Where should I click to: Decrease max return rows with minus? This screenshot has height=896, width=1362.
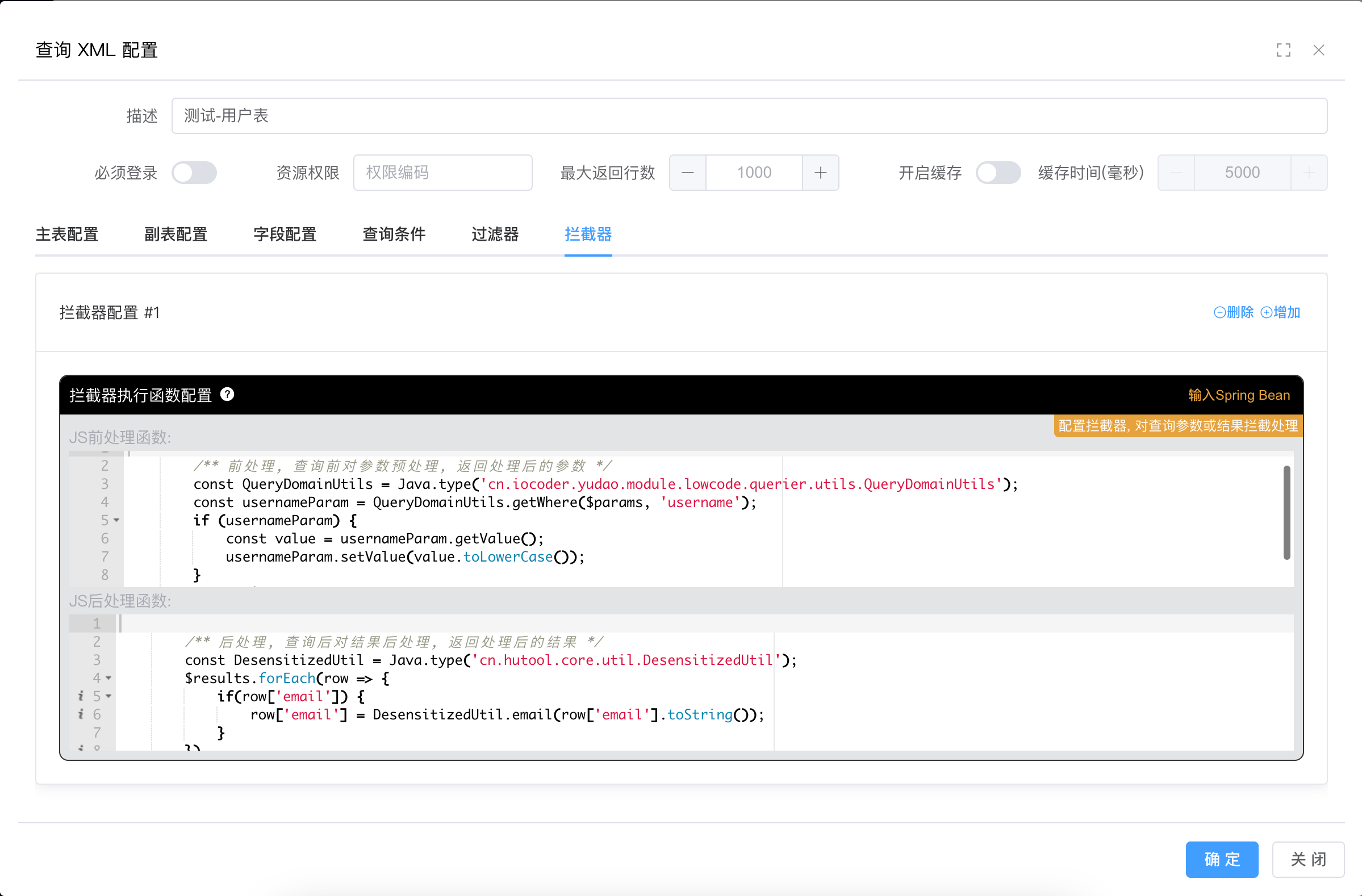pos(688,173)
